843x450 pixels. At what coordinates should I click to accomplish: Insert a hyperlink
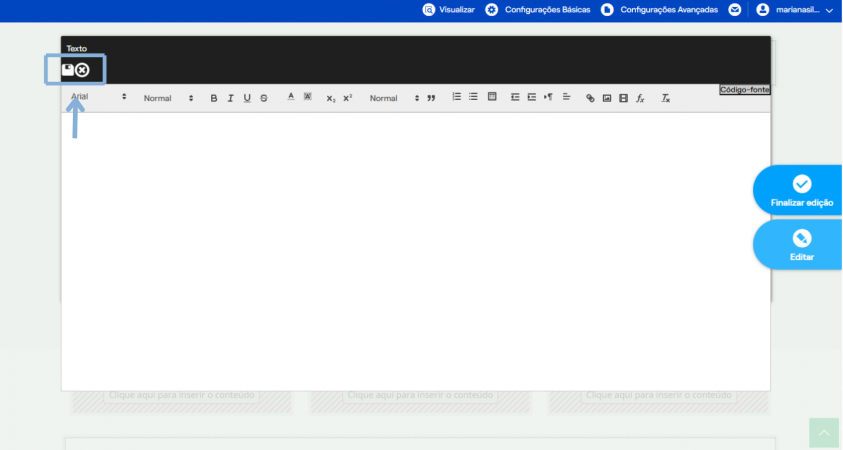590,98
